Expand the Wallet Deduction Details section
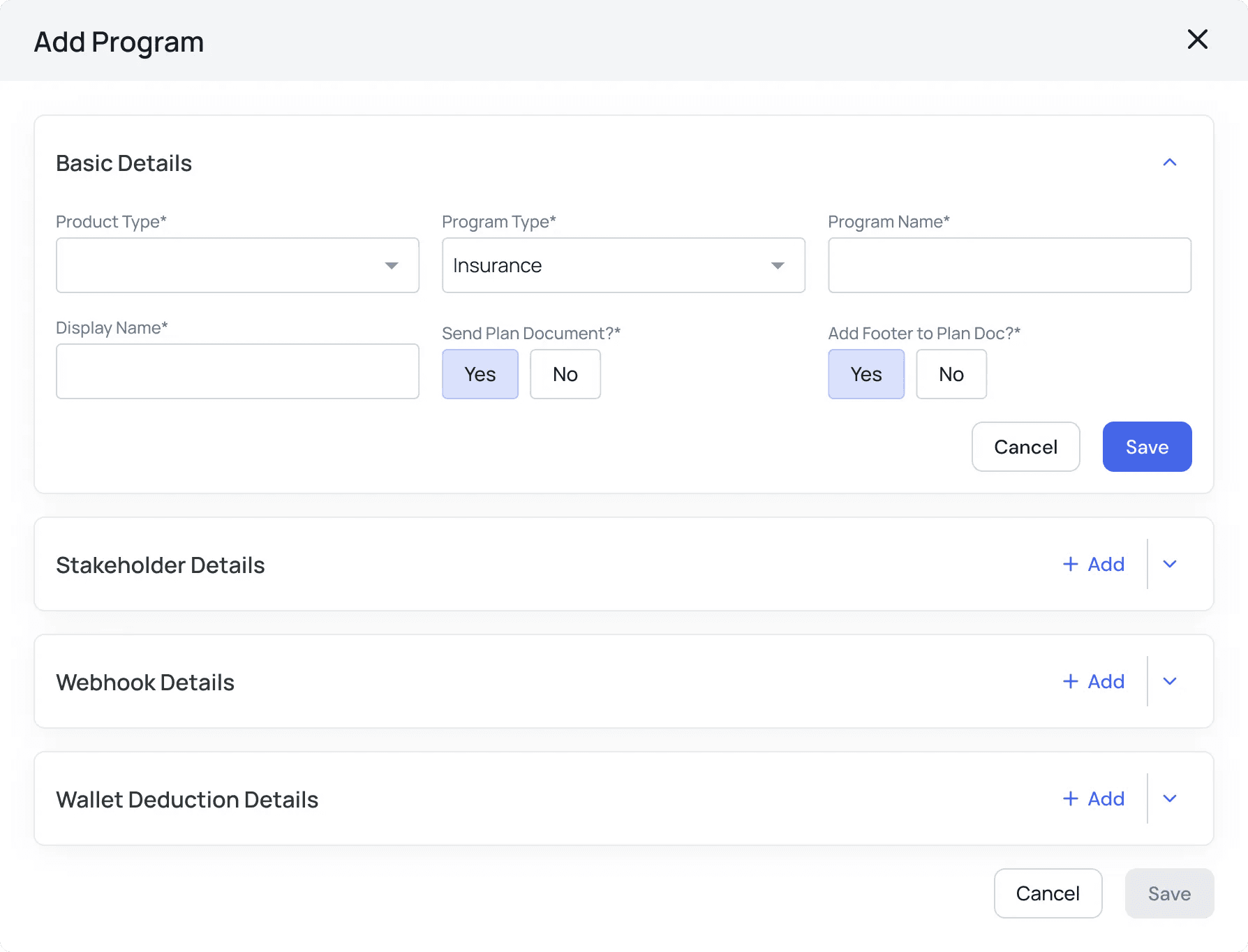The image size is (1248, 952). click(1170, 798)
